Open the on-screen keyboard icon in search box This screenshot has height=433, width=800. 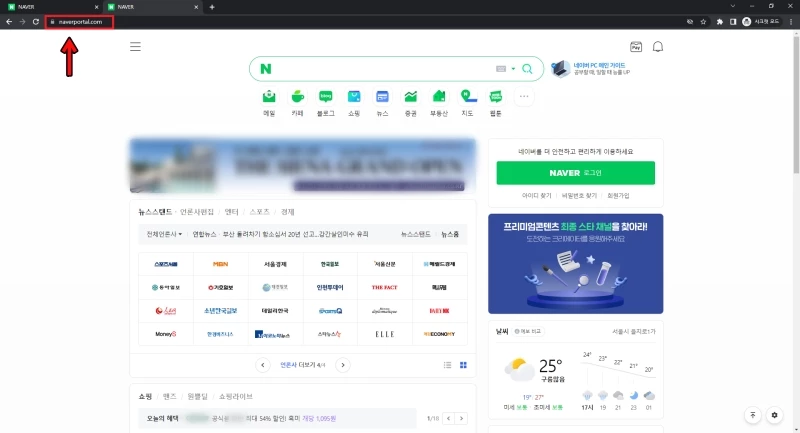click(501, 69)
